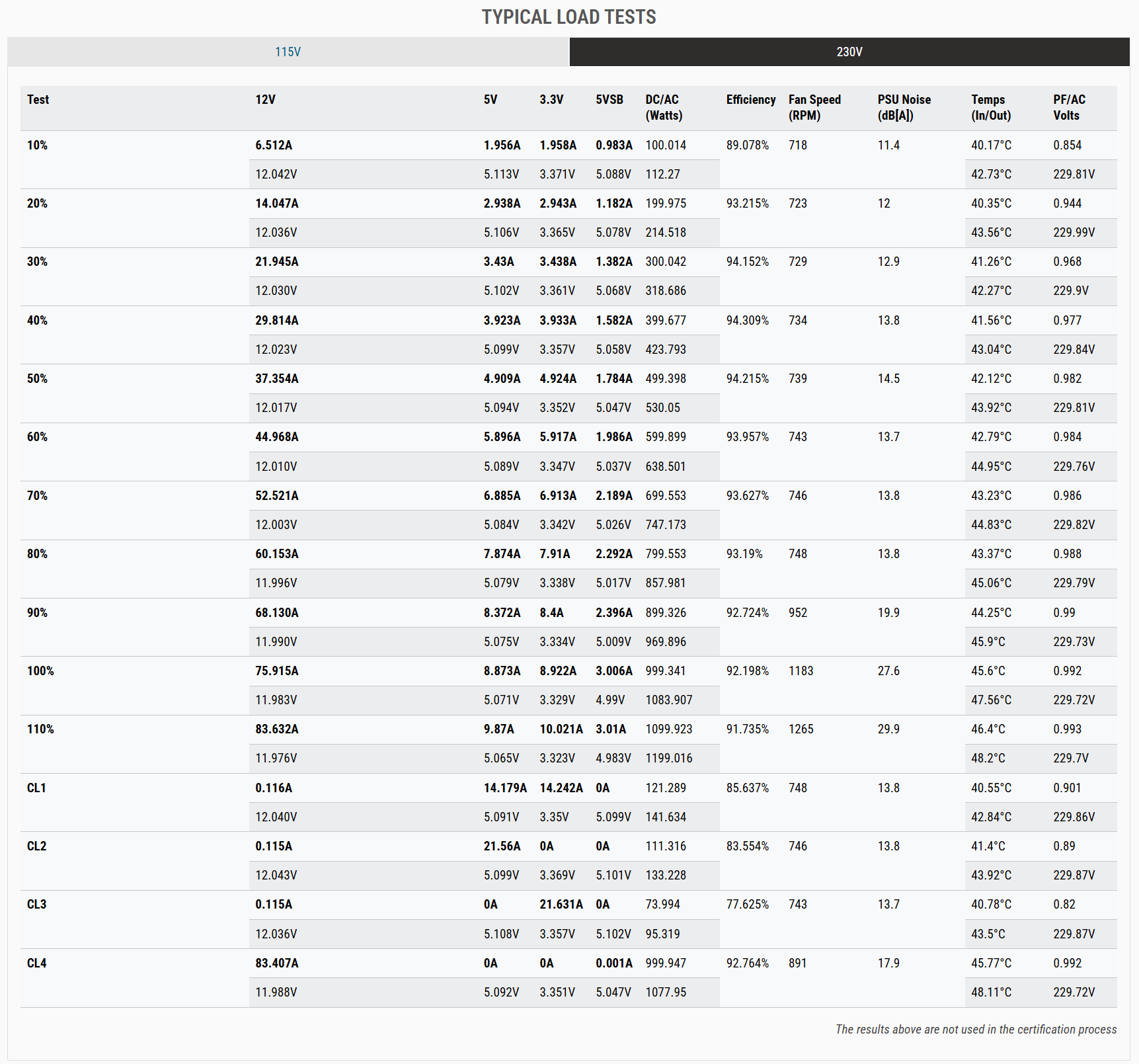
Task: Select the 110% test row label
Action: 40,729
